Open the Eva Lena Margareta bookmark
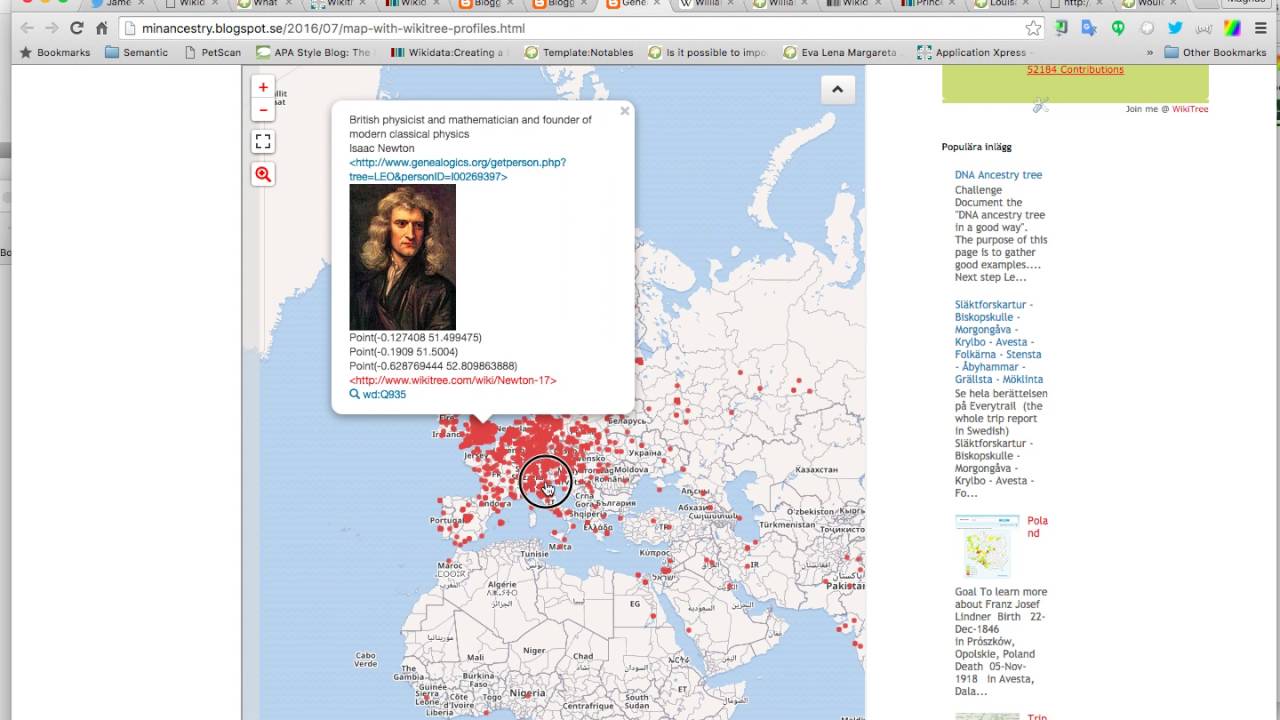Screen dimensions: 1280x720 click(841, 52)
